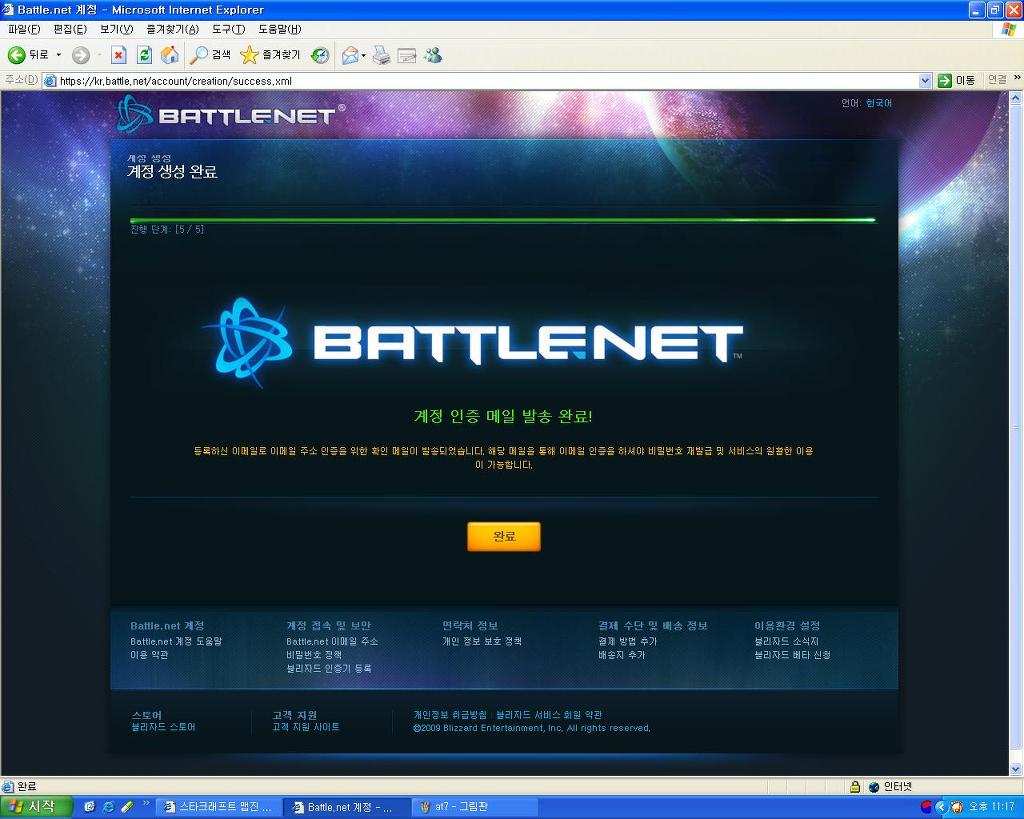Screen dimensions: 1024x819
Task: Open the Messenger toolbar icon
Action: pyautogui.click(x=433, y=56)
